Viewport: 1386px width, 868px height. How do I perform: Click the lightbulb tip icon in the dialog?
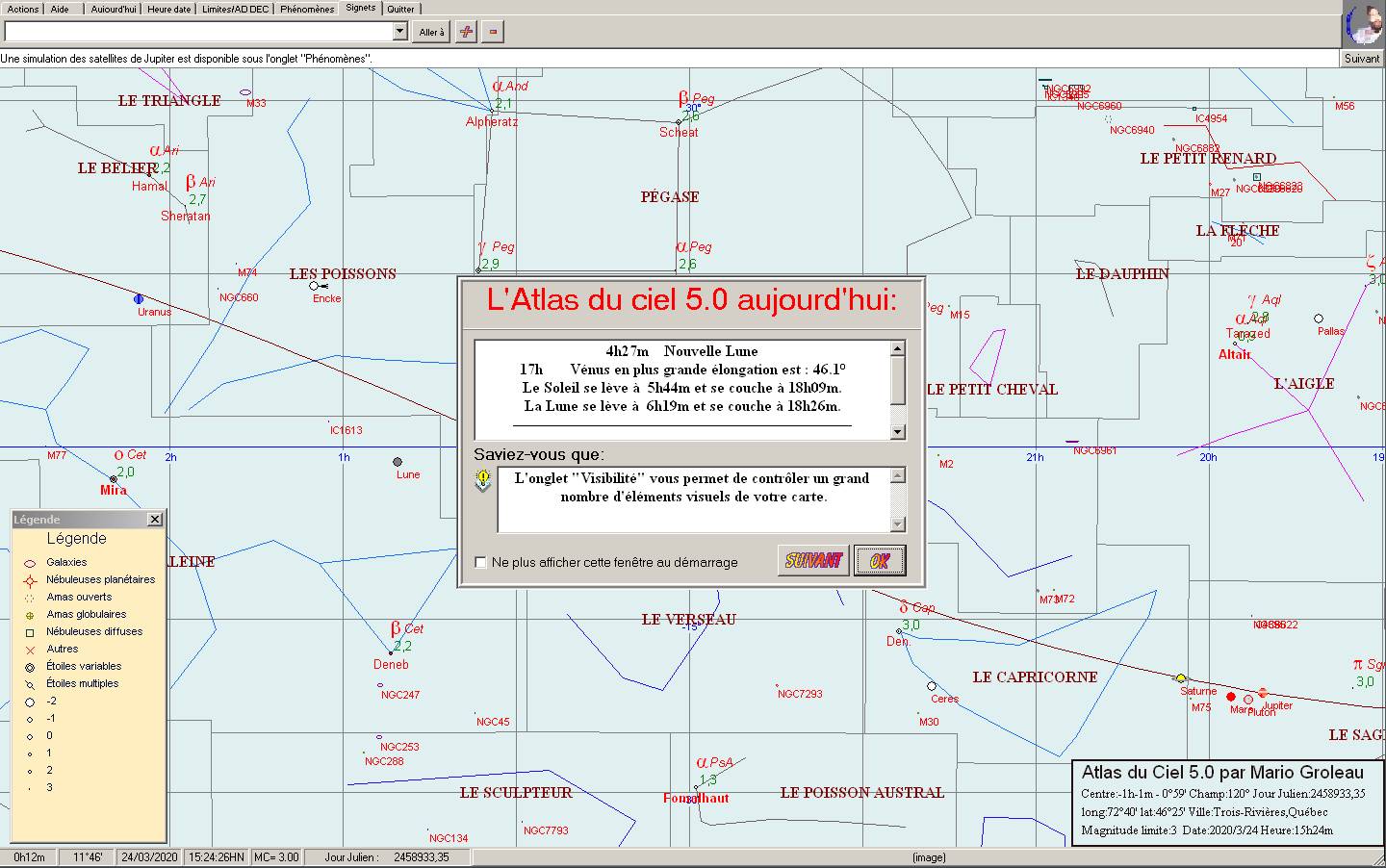(483, 480)
